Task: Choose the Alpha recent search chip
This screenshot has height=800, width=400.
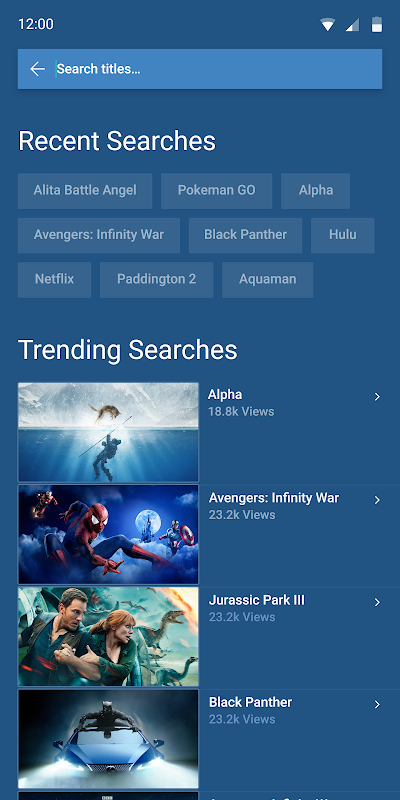Action: point(316,191)
